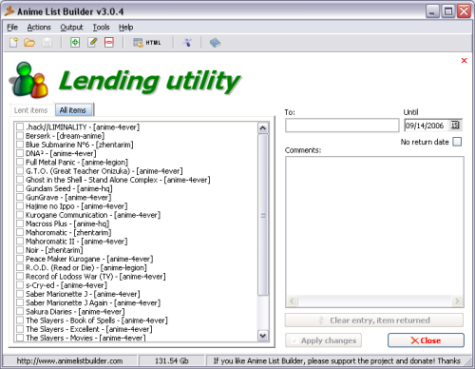Click the list scrollbar up arrow
The height and width of the screenshot is (369, 475).
point(263,128)
